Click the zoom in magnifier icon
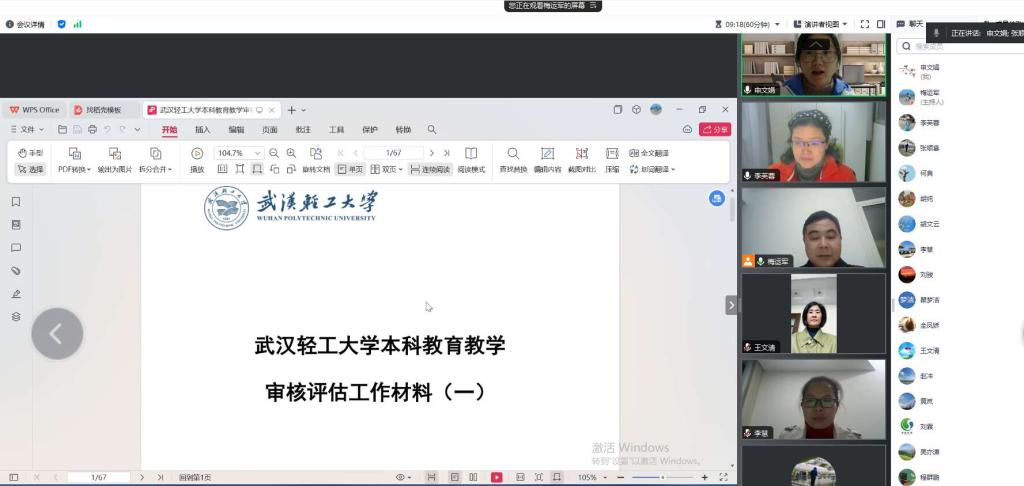The image size is (1024, 486). click(x=291, y=153)
